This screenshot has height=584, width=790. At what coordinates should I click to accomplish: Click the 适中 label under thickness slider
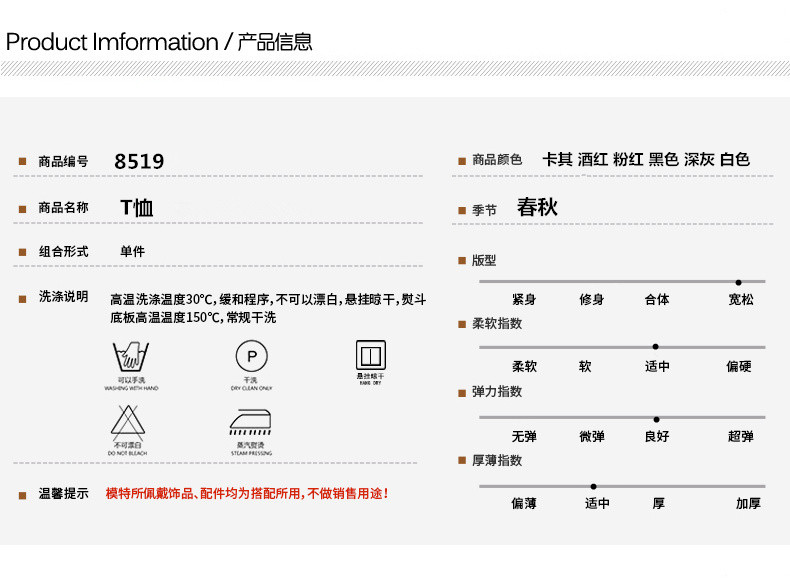(598, 503)
